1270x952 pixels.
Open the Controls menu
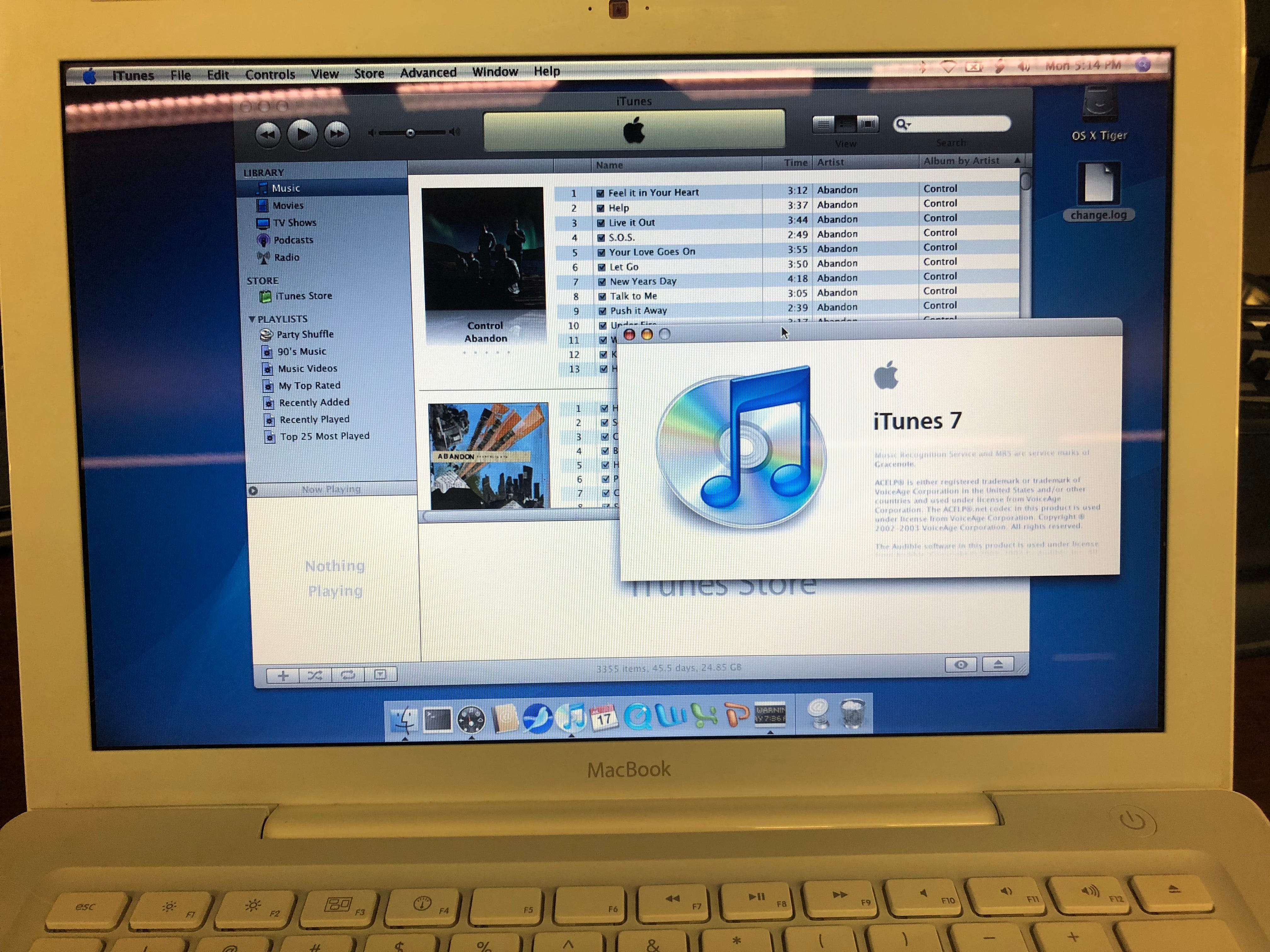[x=270, y=75]
